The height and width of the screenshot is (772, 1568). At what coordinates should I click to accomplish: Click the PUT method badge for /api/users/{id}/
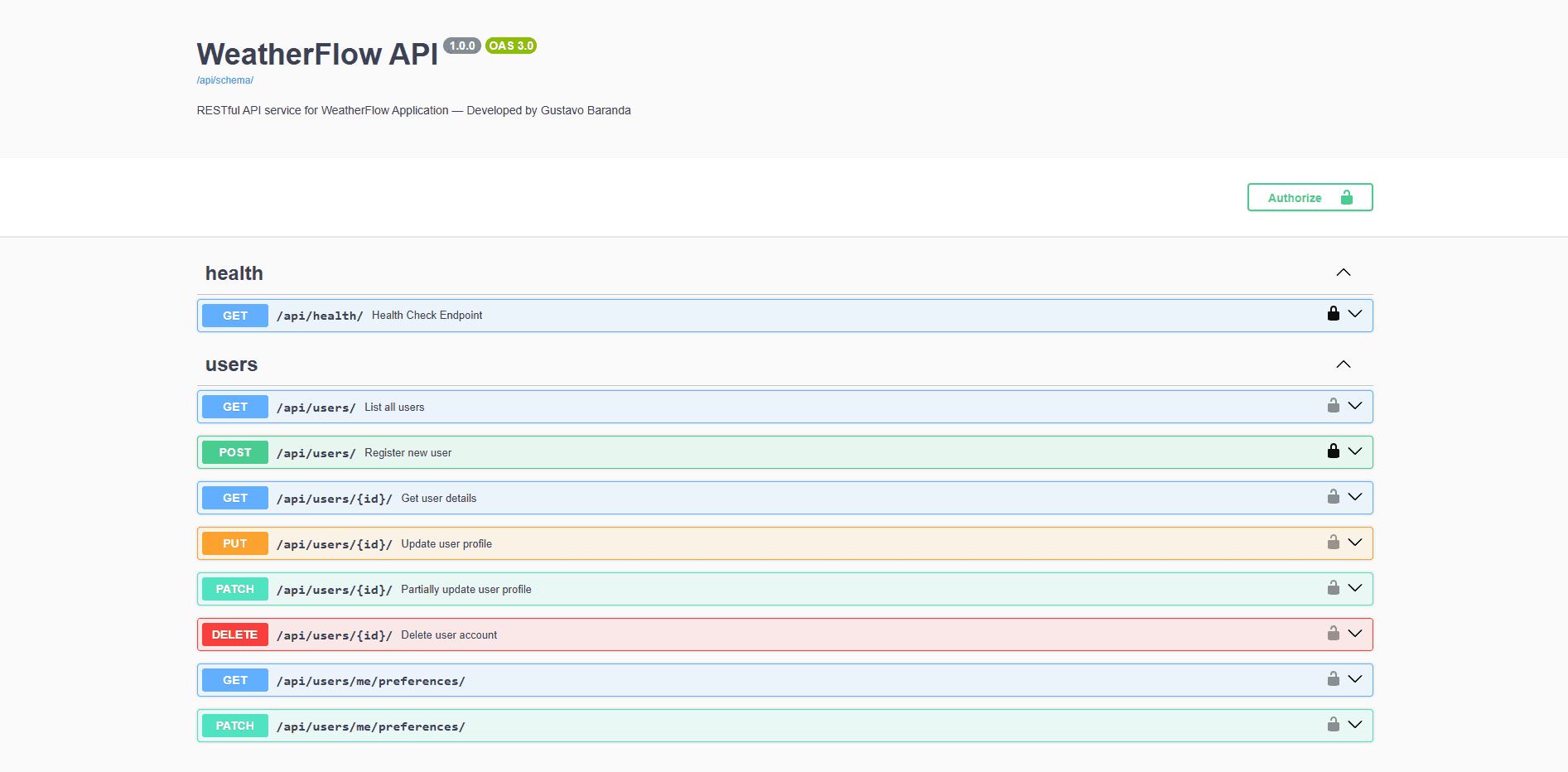pyautogui.click(x=235, y=543)
